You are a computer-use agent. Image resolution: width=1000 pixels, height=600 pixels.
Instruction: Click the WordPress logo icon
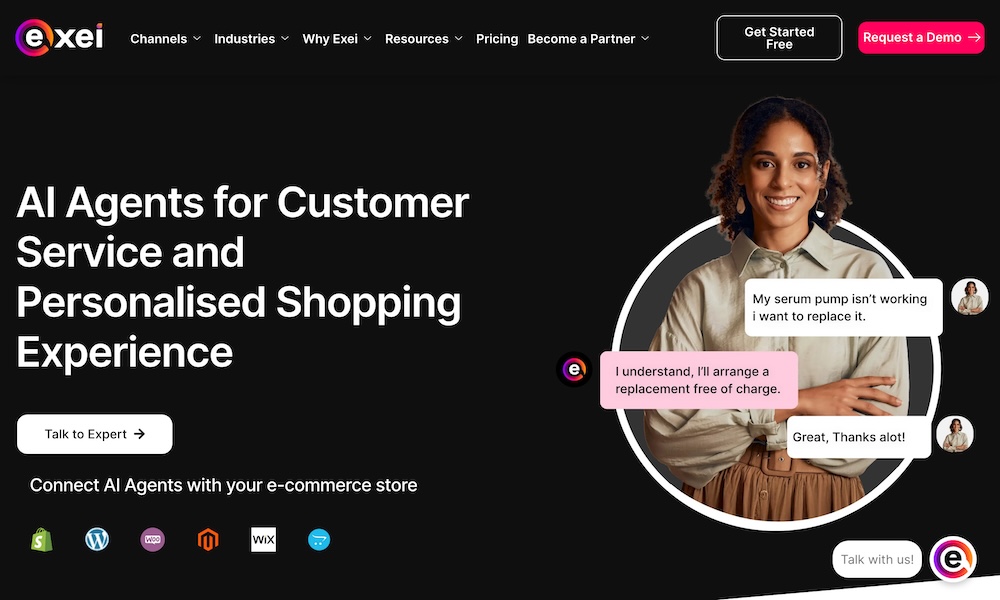(x=97, y=540)
